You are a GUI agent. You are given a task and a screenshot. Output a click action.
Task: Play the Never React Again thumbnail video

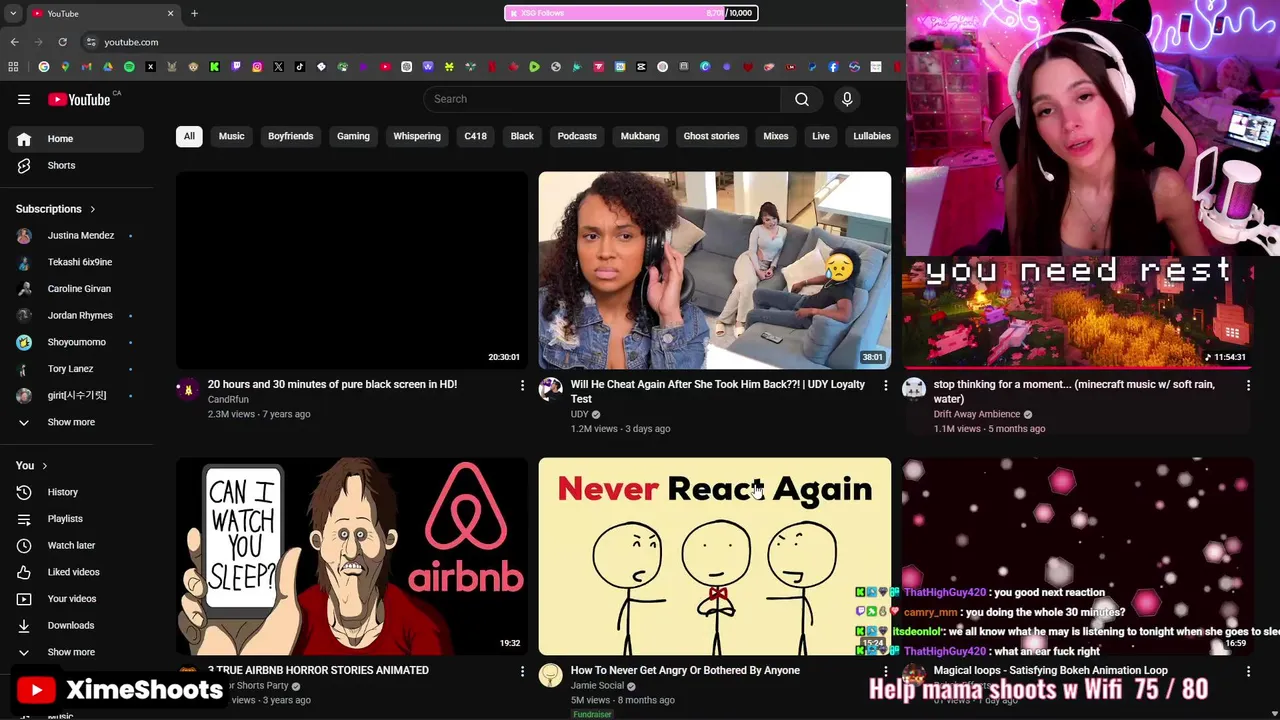[715, 556]
